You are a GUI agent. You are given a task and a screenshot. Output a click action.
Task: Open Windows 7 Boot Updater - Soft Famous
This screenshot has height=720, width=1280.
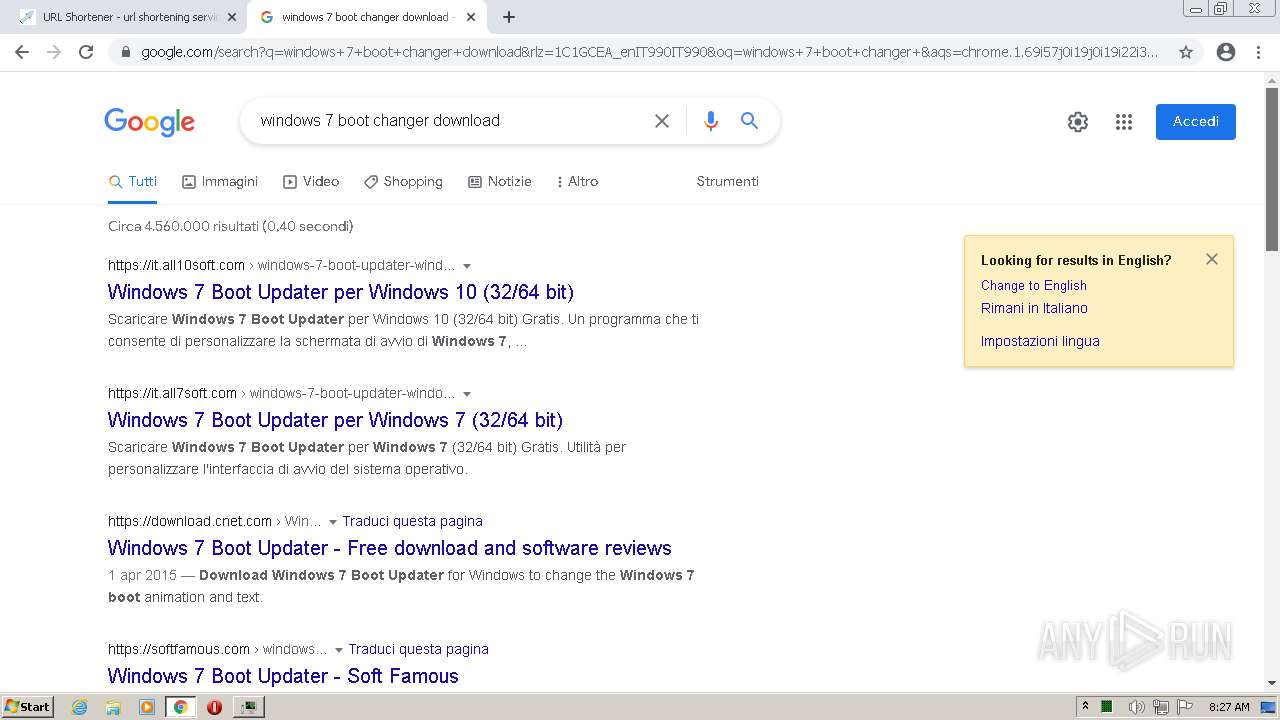pos(283,677)
